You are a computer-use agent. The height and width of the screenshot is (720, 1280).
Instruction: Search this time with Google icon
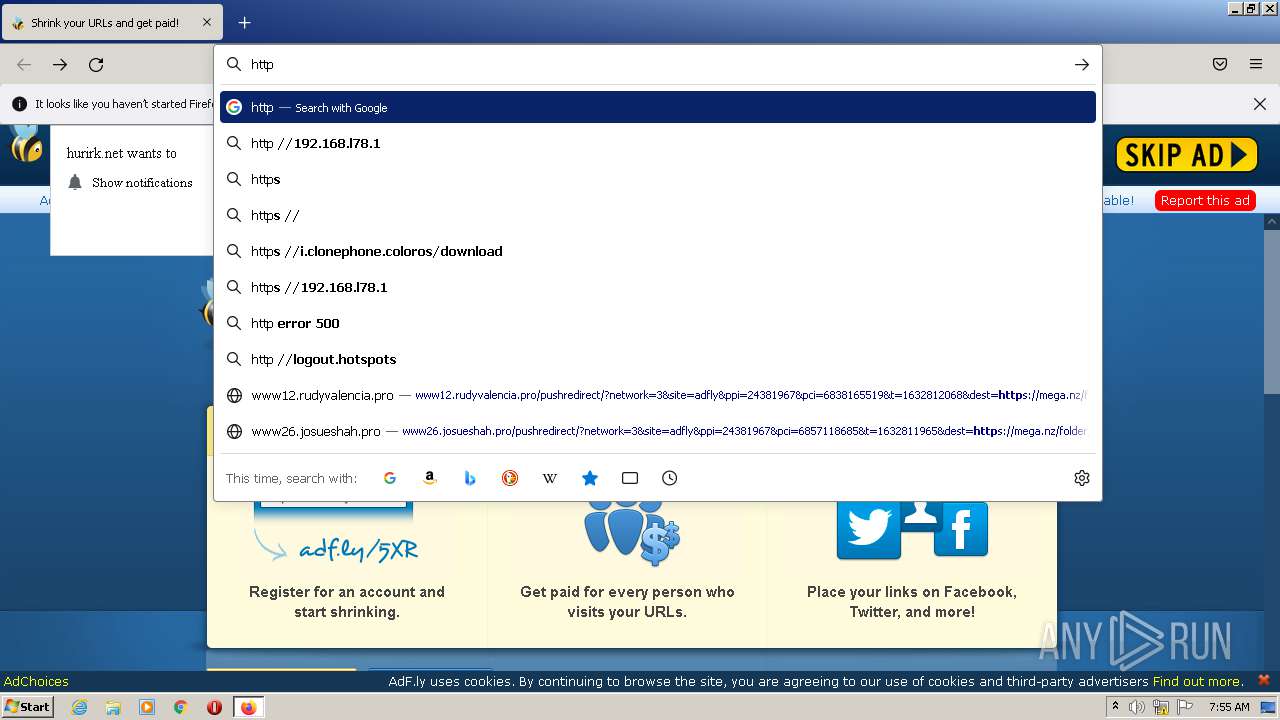(x=390, y=478)
